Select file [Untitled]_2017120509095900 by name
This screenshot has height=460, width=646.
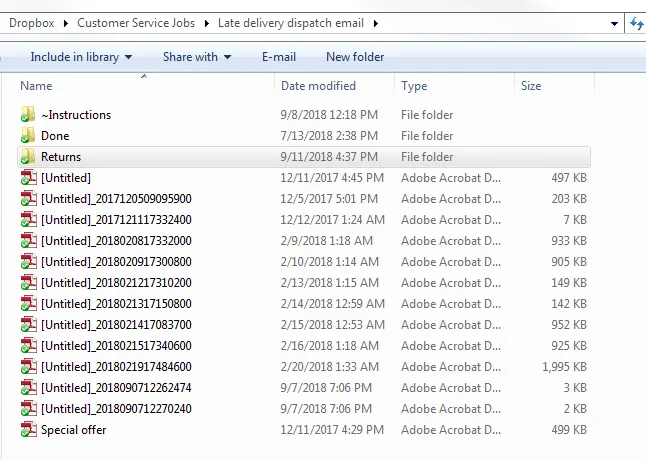117,199
